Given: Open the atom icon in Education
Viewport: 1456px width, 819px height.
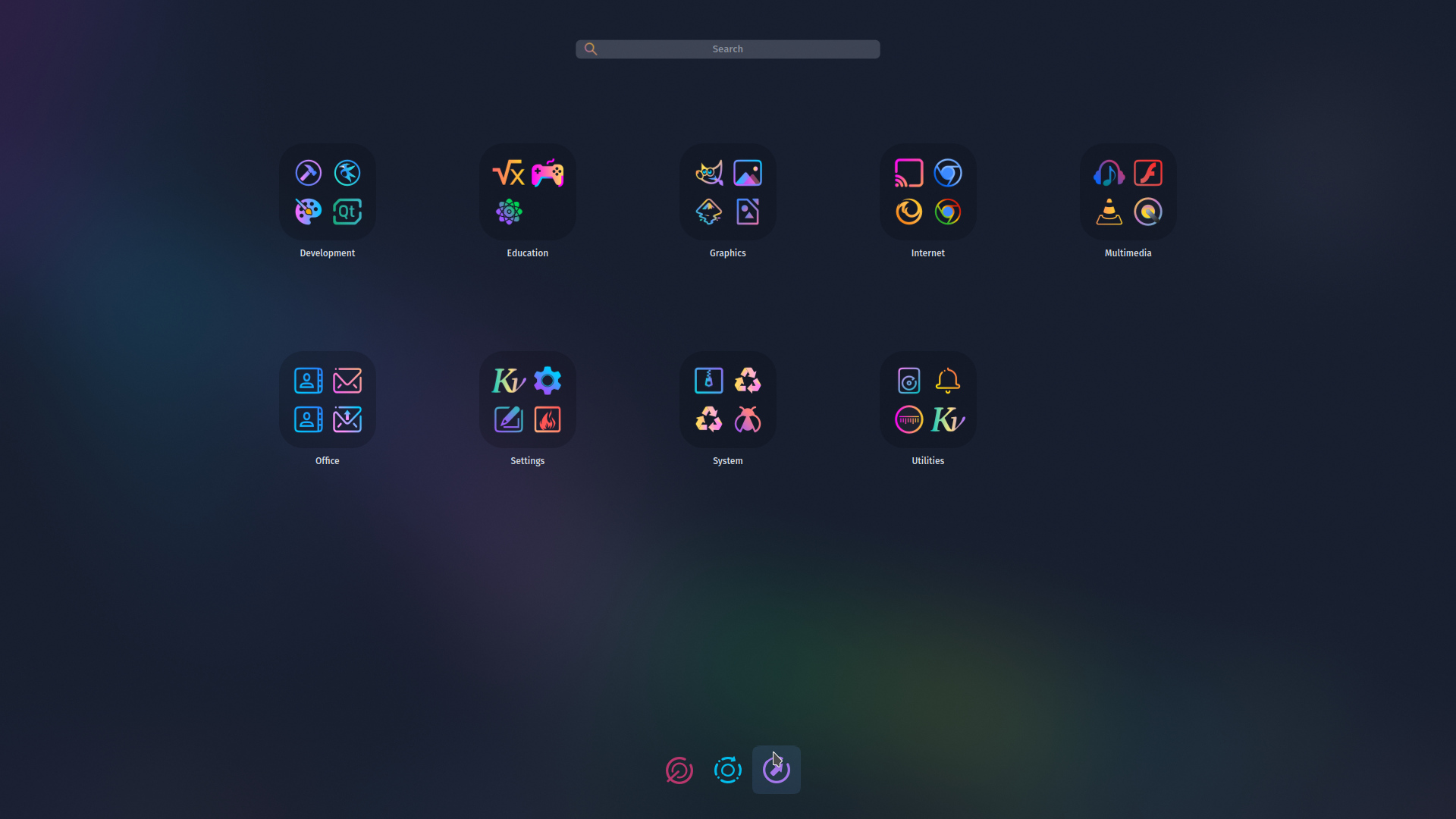Looking at the screenshot, I should 509,212.
